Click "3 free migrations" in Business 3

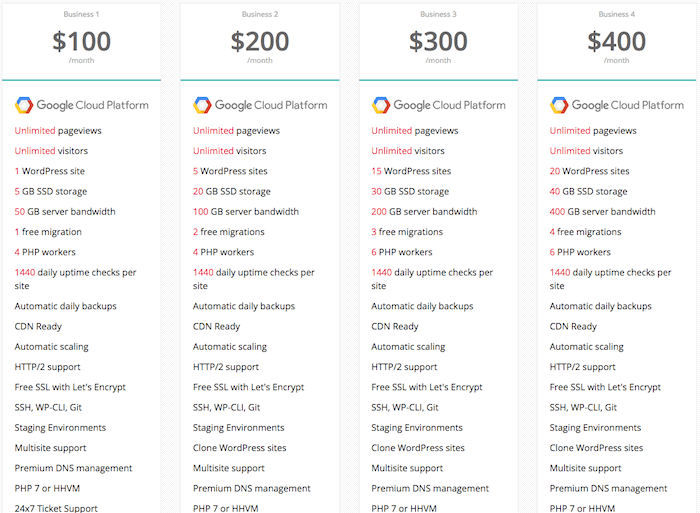tap(407, 232)
